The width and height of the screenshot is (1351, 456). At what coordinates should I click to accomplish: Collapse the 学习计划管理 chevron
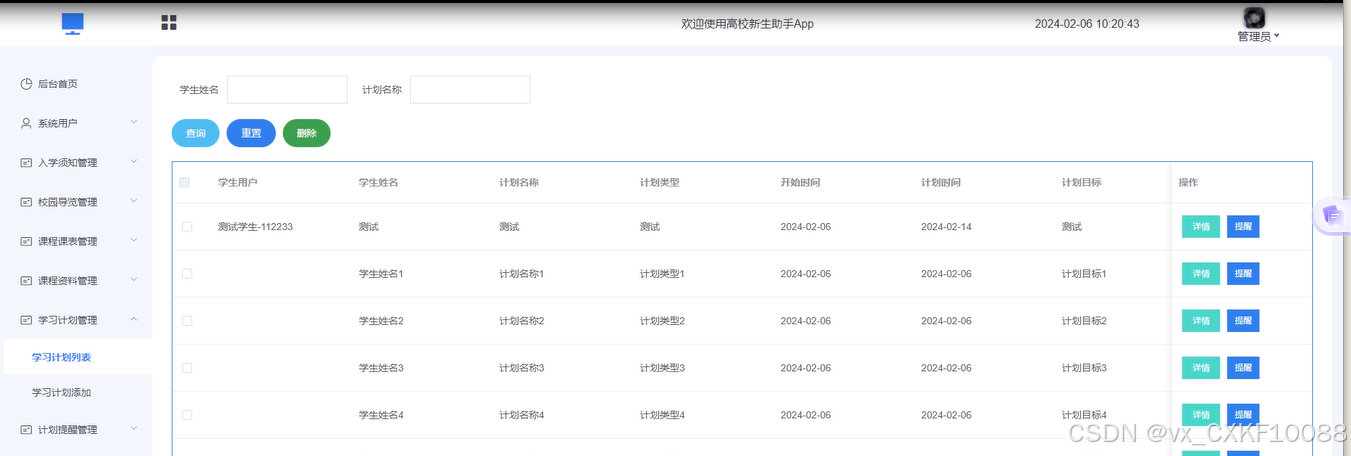pyautogui.click(x=134, y=319)
